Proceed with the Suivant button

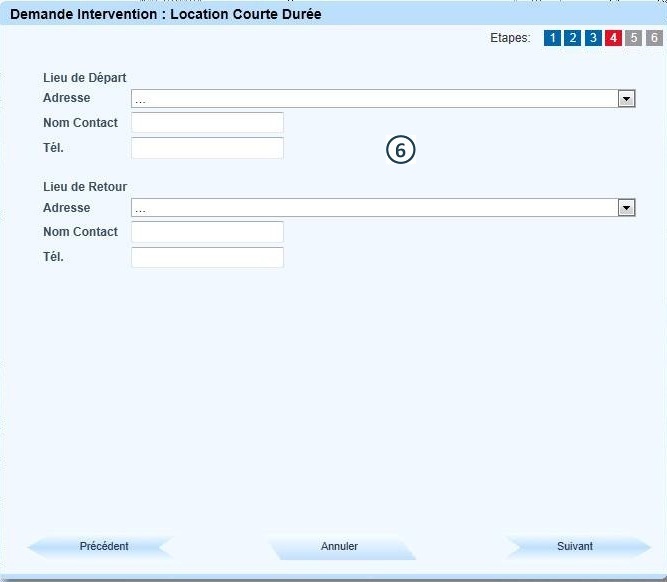575,547
